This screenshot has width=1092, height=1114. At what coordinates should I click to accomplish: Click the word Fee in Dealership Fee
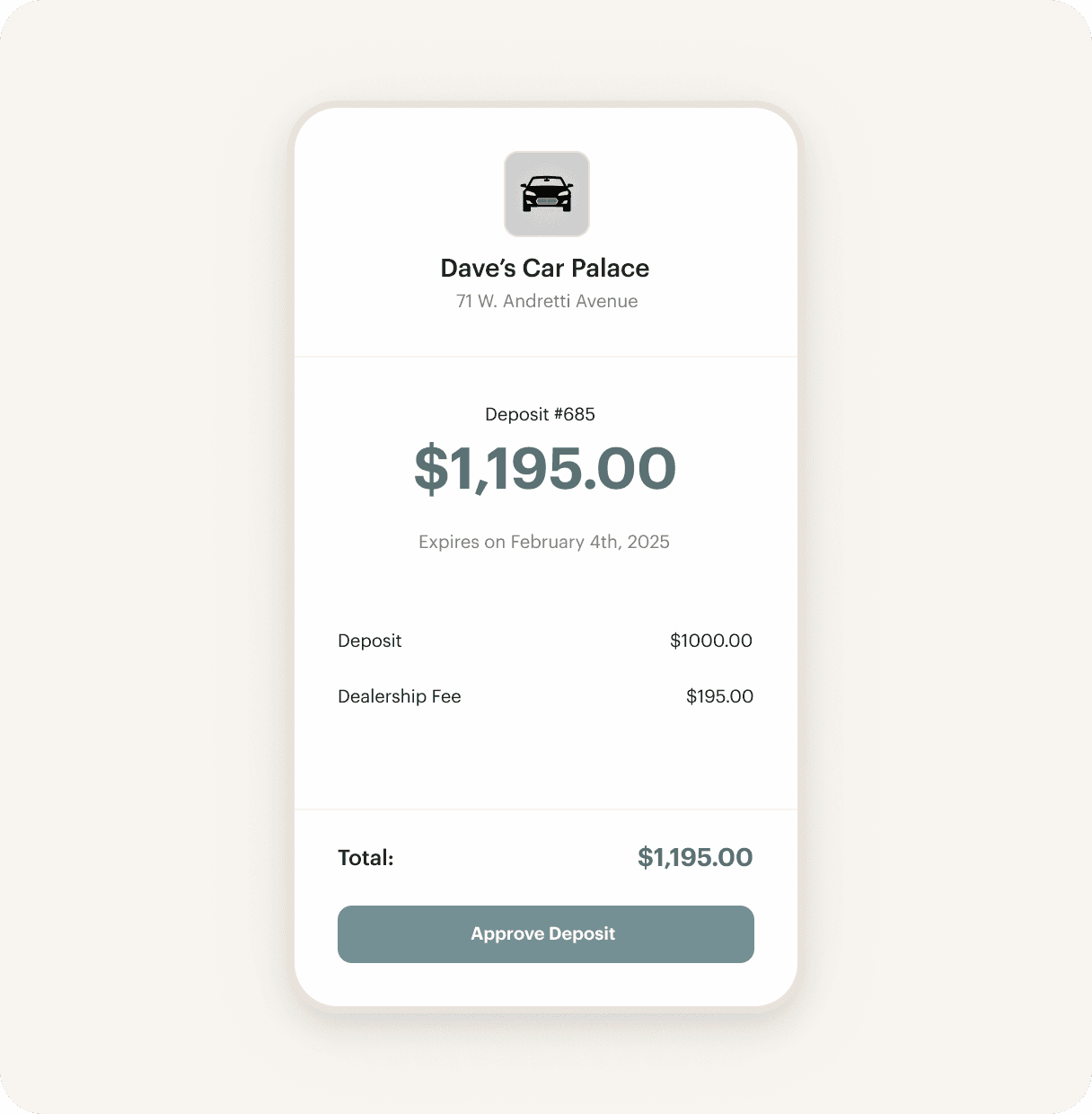(x=445, y=696)
